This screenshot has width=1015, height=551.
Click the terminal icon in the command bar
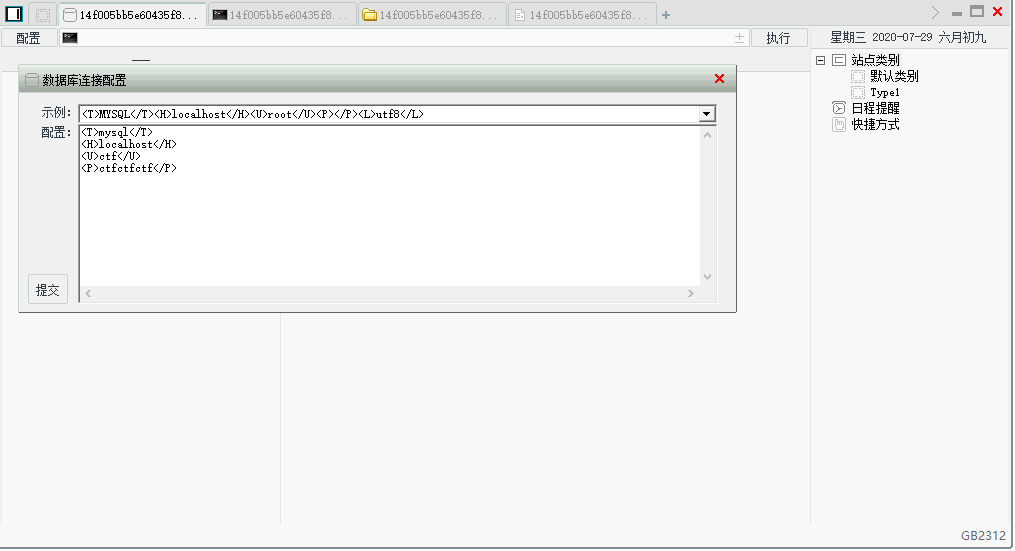coord(70,38)
